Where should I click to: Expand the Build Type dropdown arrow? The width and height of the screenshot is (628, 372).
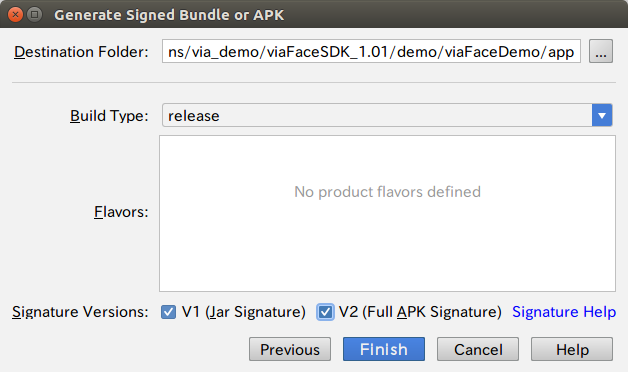tap(602, 115)
